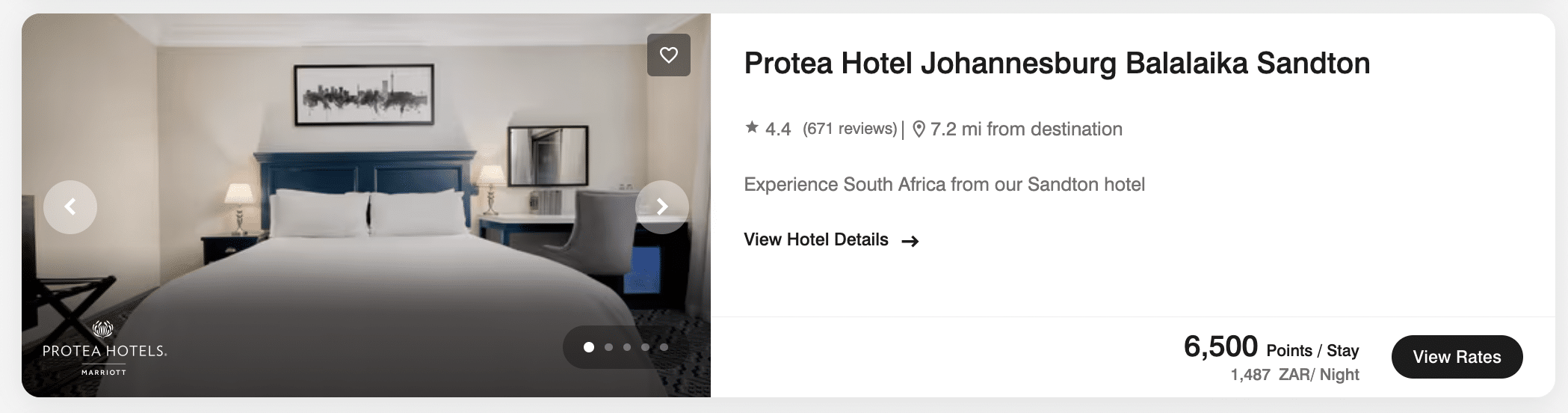Select the fifth carousel dot
The height and width of the screenshot is (413, 1568).
coord(664,347)
